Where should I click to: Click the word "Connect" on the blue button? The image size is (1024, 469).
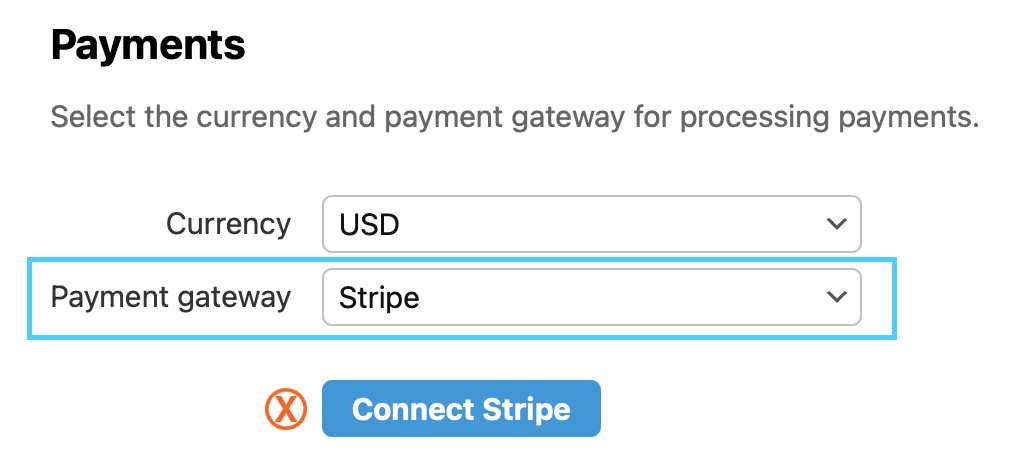coord(413,409)
